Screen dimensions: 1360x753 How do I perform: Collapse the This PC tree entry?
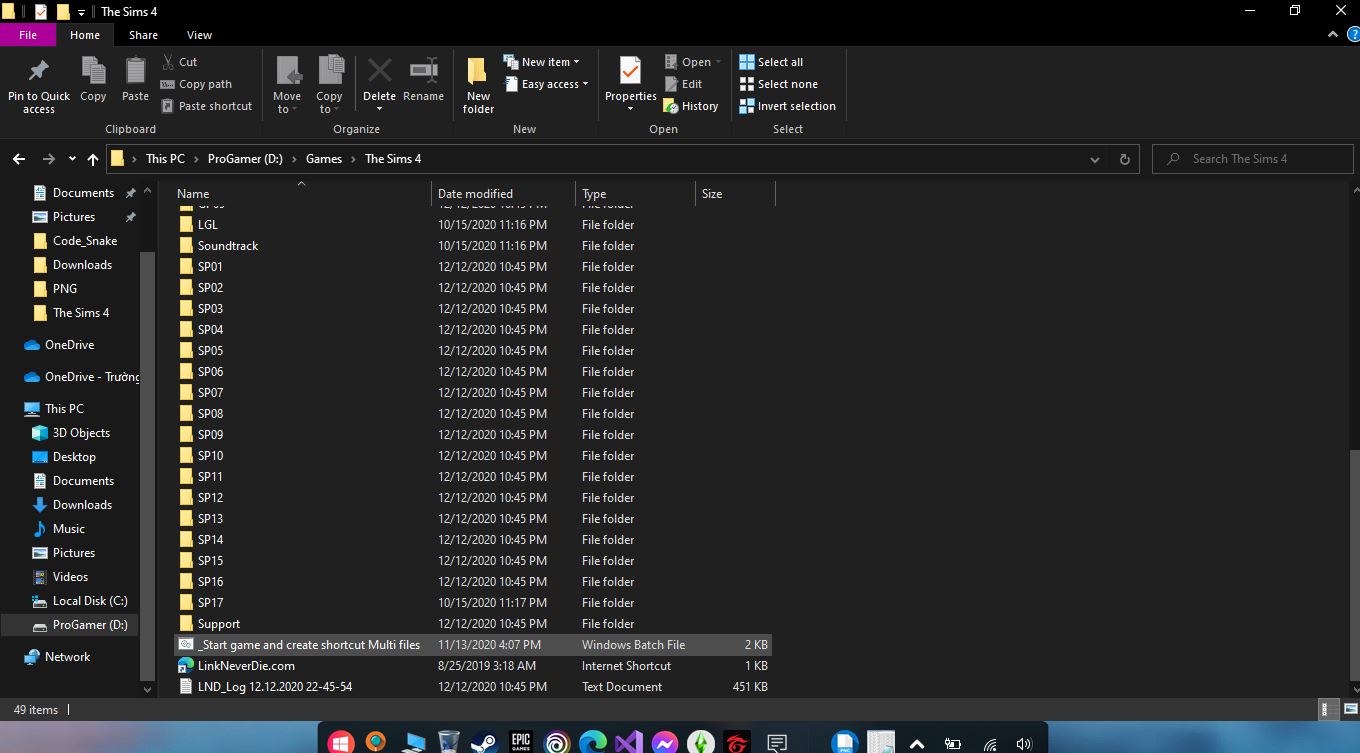coord(18,408)
